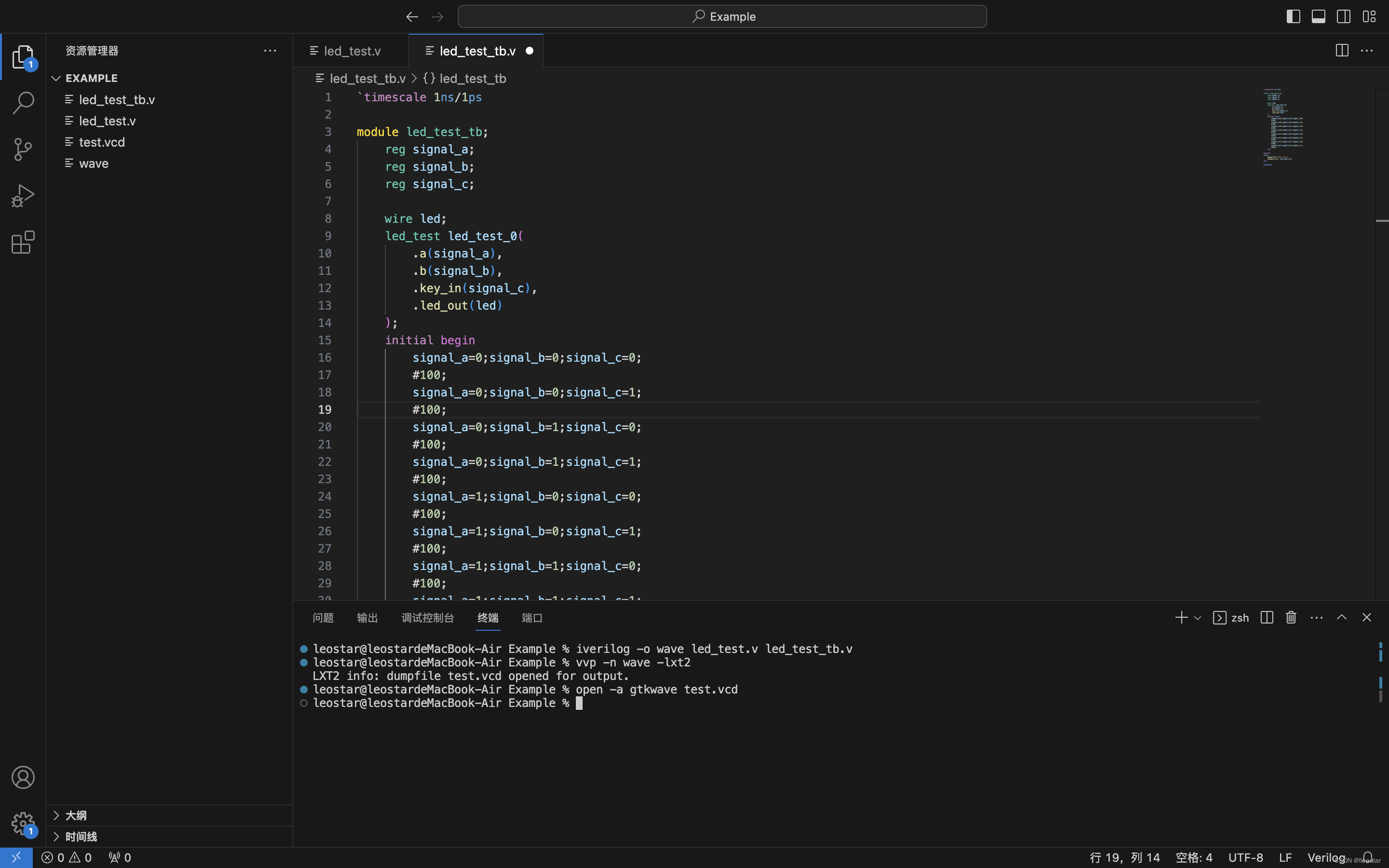Open the remote window indicator in status bar
This screenshot has height=868, width=1389.
(16, 858)
